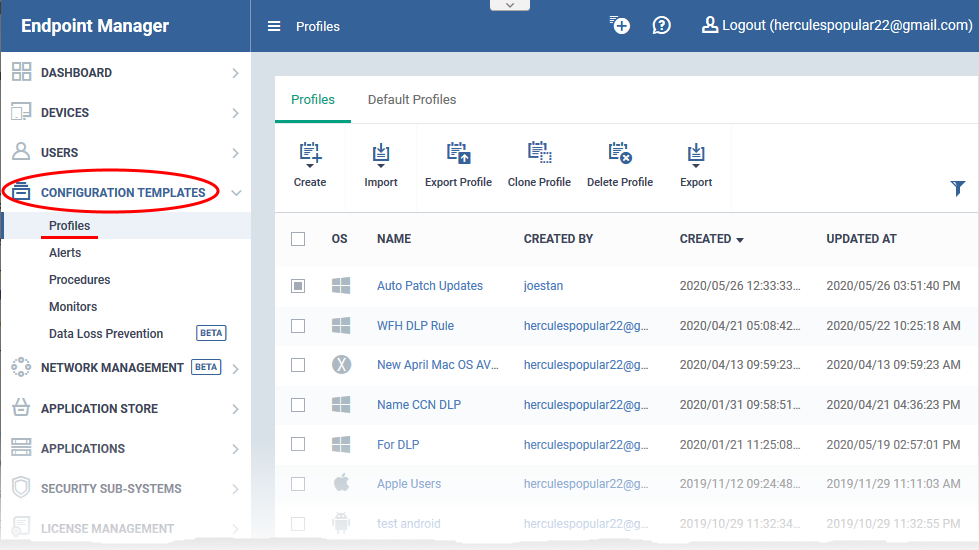Screen dimensions: 979x550
Task: Open the WFH DLP Rule profile link
Action: 415,326
